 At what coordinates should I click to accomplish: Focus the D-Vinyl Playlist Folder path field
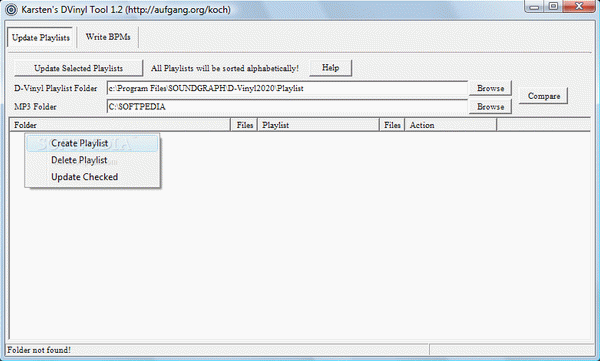pos(287,88)
